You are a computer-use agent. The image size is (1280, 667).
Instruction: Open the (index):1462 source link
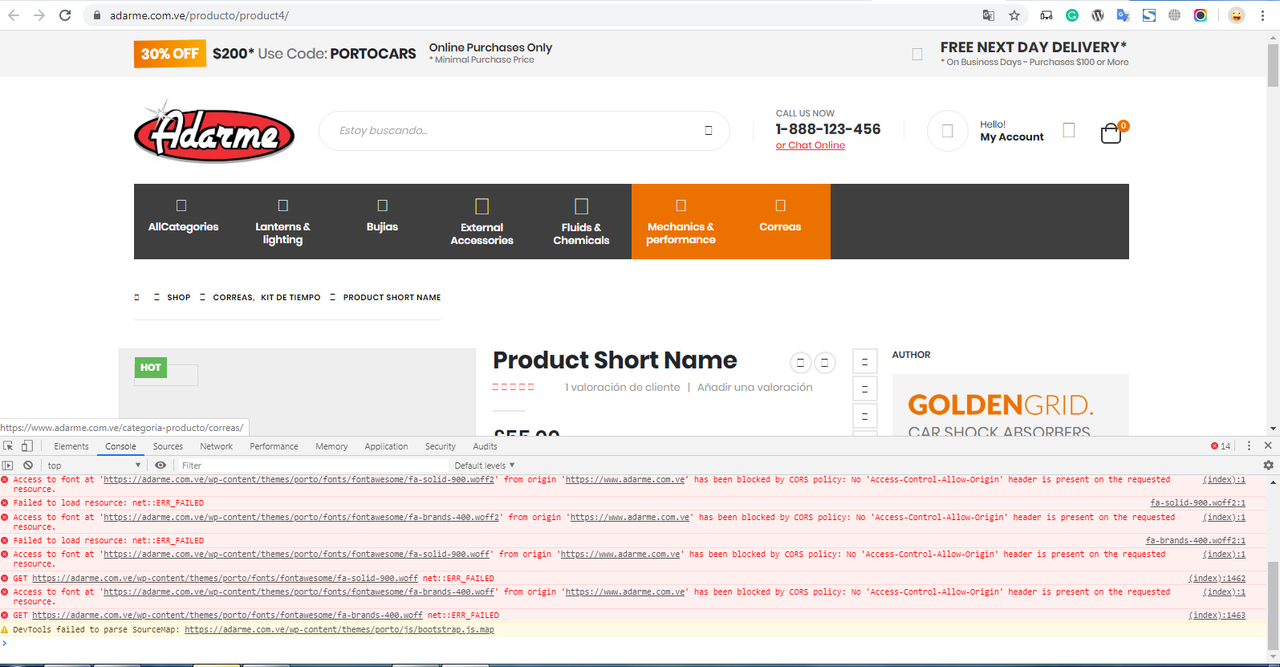[x=1217, y=578]
